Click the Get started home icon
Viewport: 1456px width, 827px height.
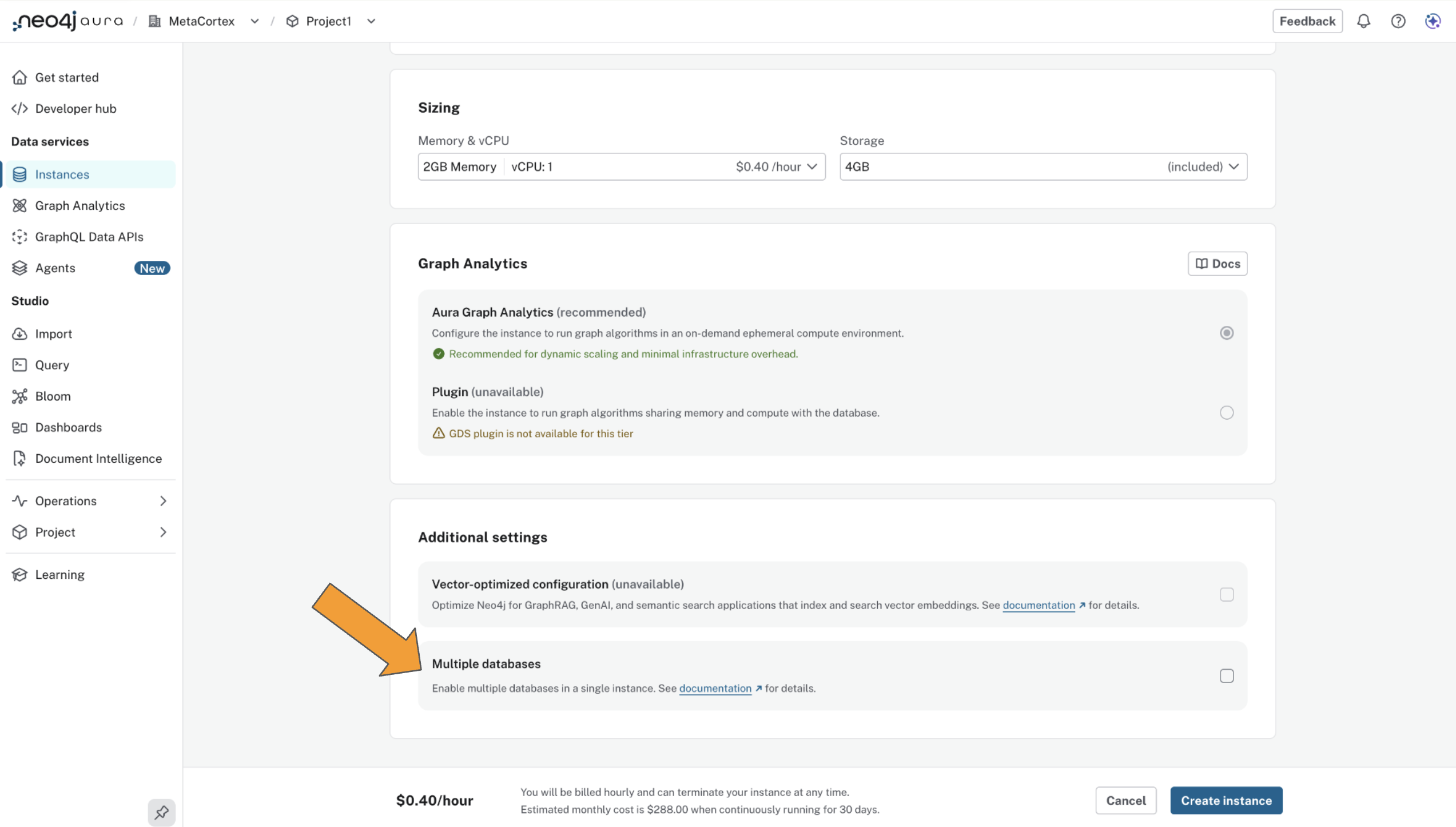[x=19, y=77]
